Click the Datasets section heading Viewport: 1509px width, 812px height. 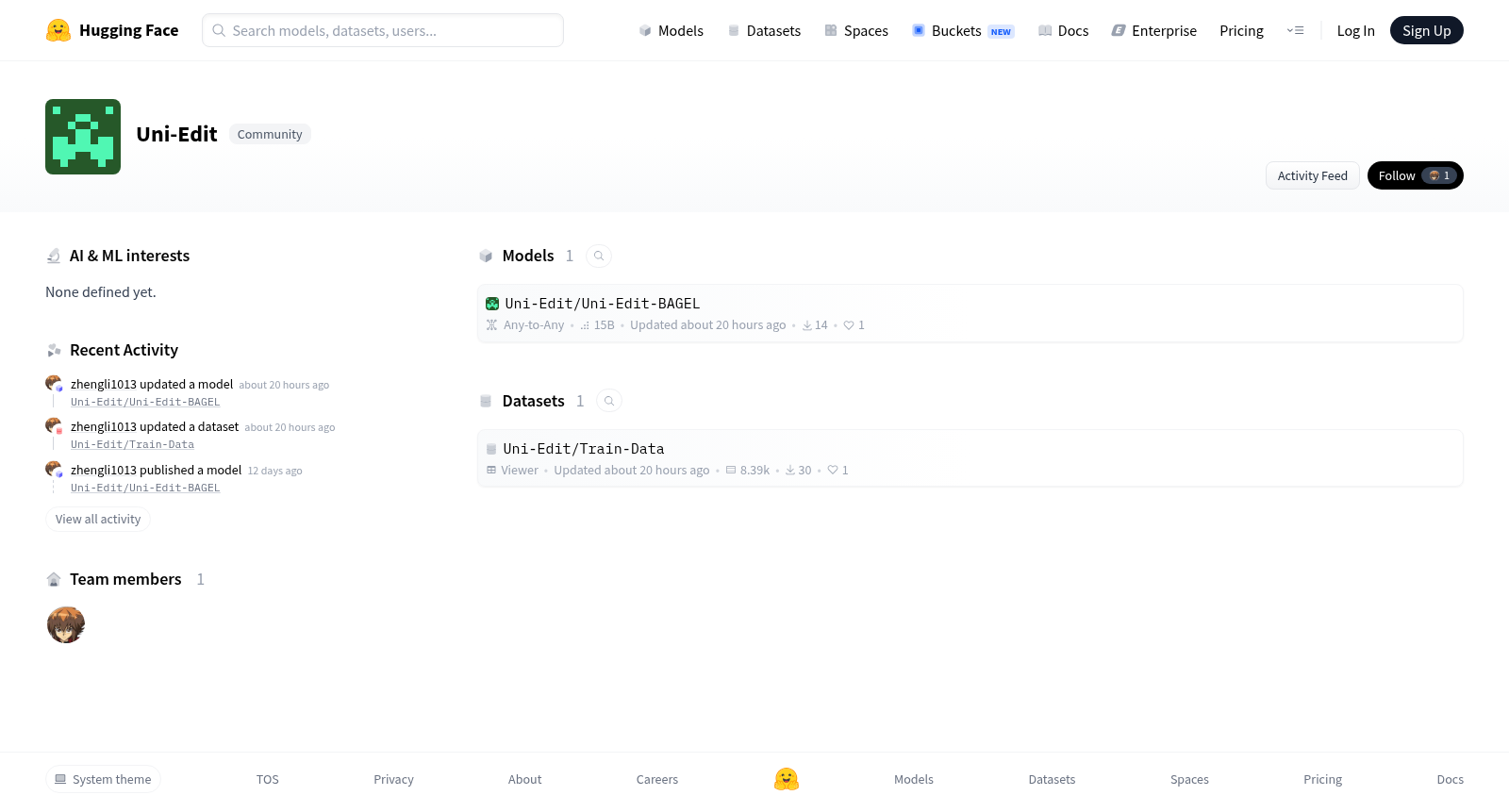tap(534, 401)
